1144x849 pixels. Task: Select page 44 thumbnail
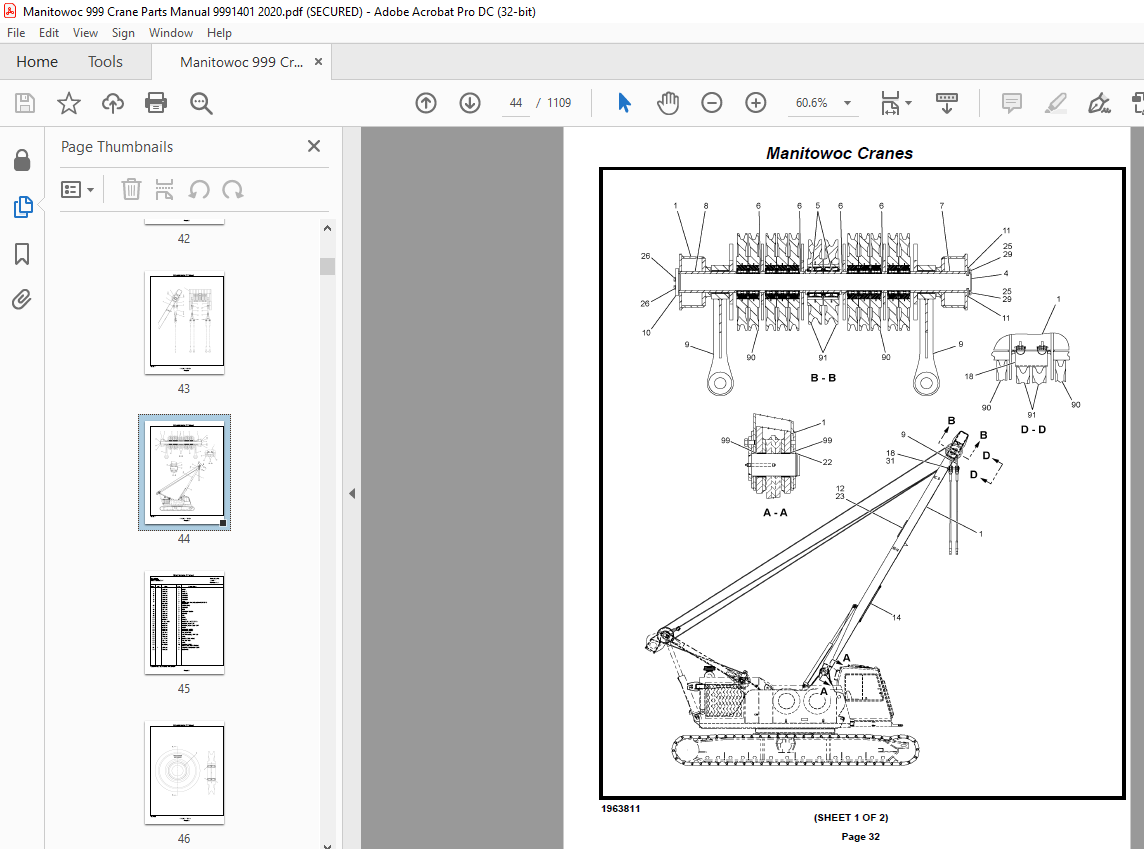[185, 473]
